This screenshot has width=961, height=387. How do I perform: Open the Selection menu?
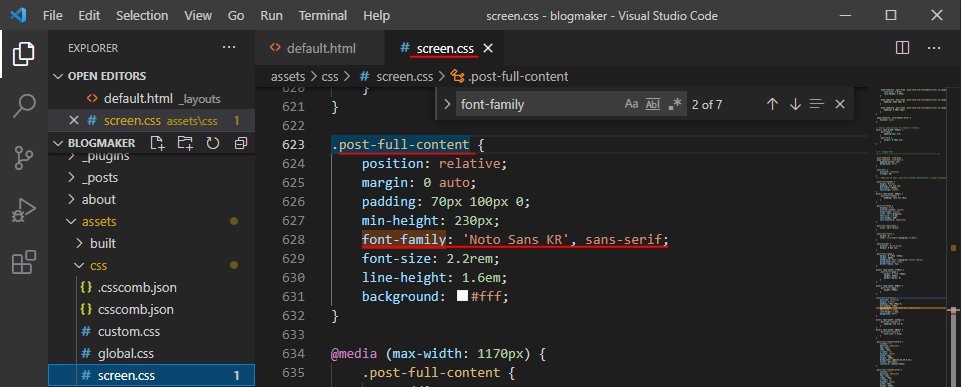pos(142,15)
